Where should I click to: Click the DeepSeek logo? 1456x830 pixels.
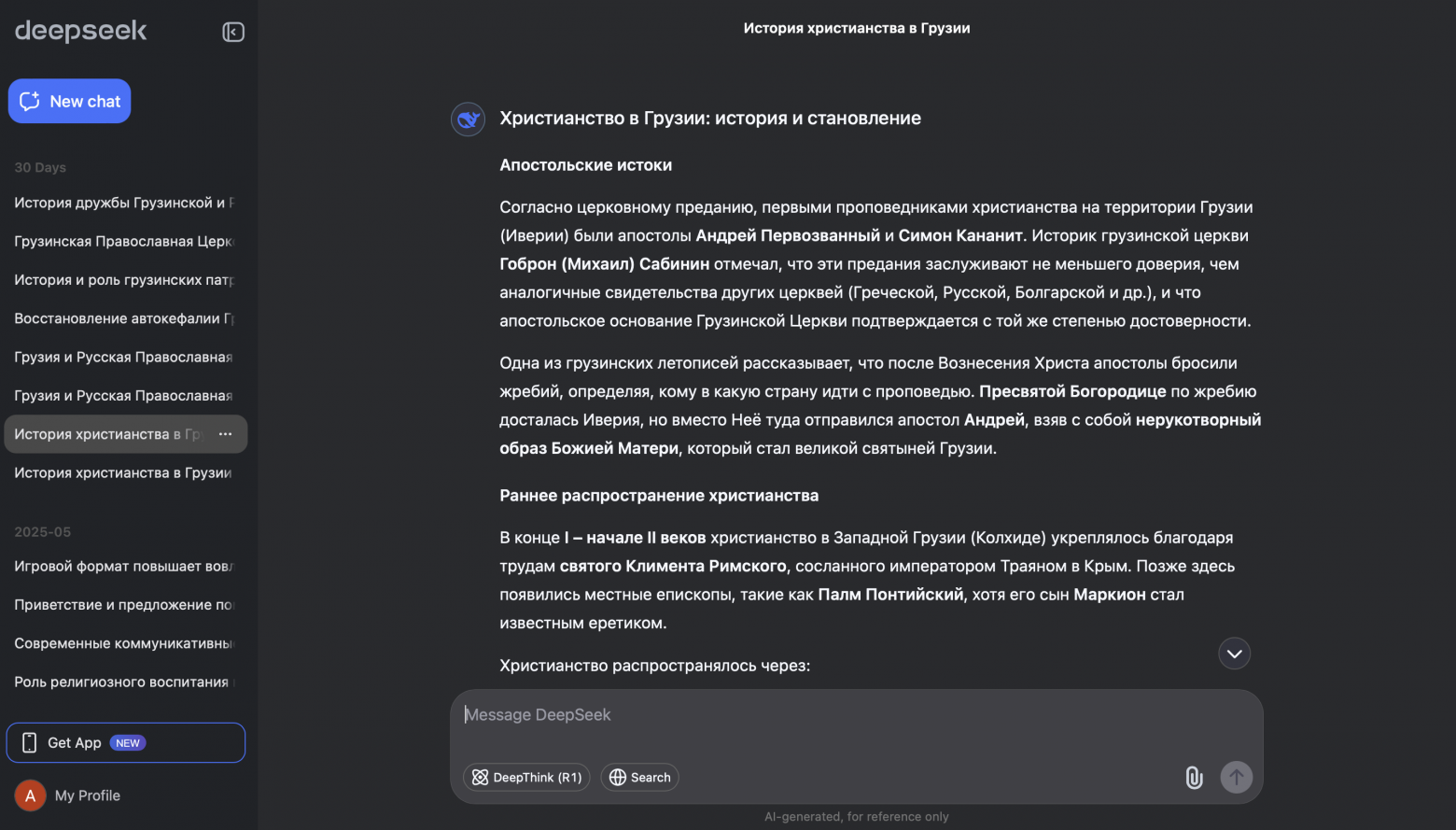[x=81, y=31]
